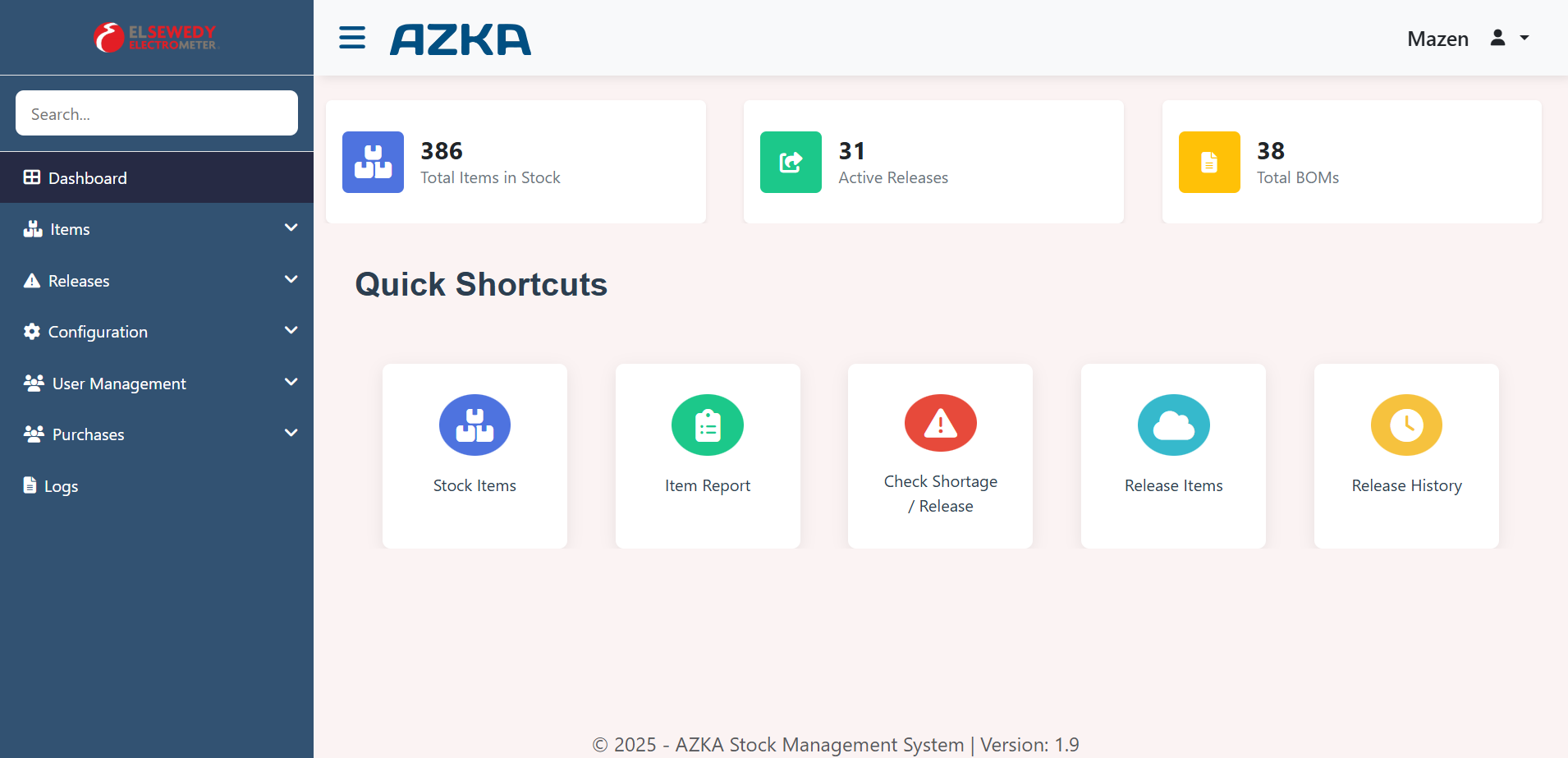Click into the sidebar Search field
The width and height of the screenshot is (1568, 758).
tap(156, 113)
